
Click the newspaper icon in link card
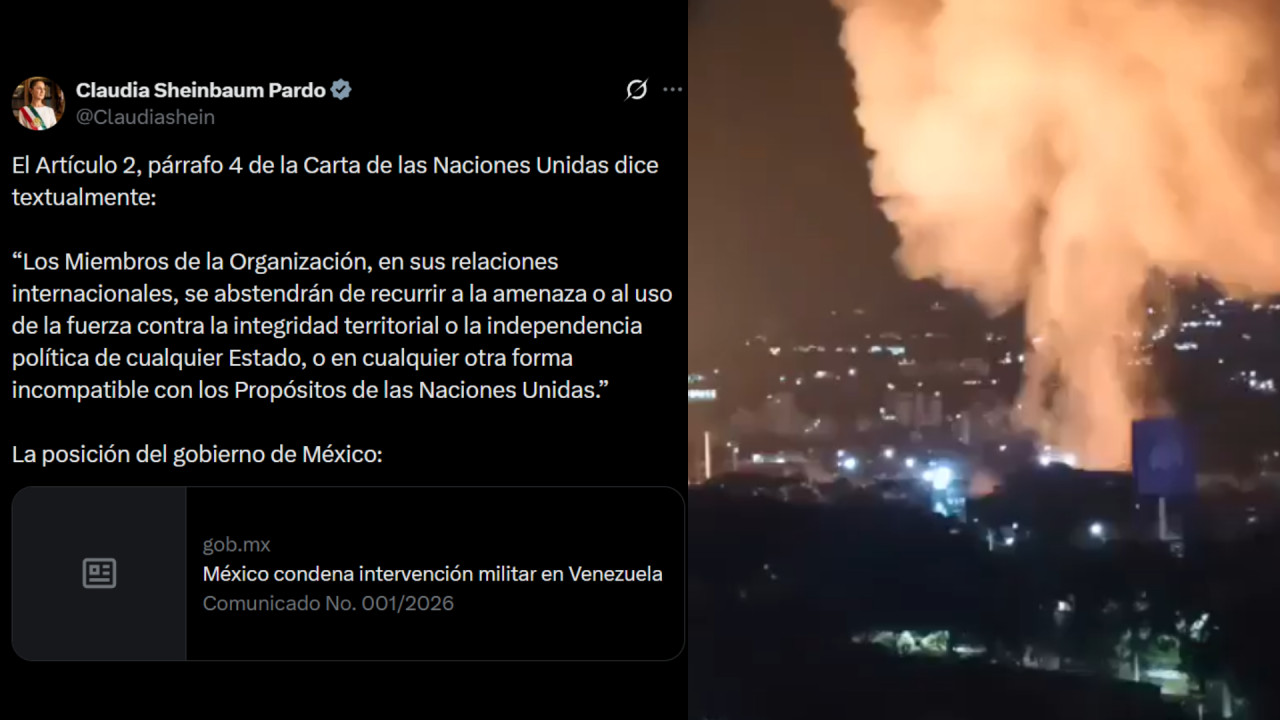tap(99, 573)
